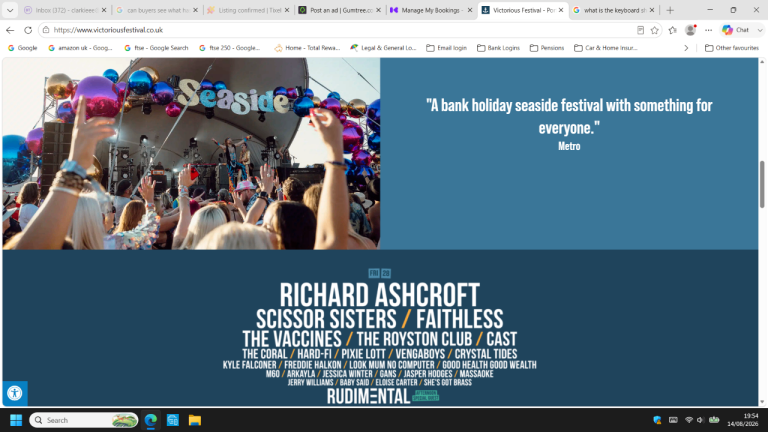Open the battery status tray icon
Viewport: 768px width, 432px height.
click(714, 420)
